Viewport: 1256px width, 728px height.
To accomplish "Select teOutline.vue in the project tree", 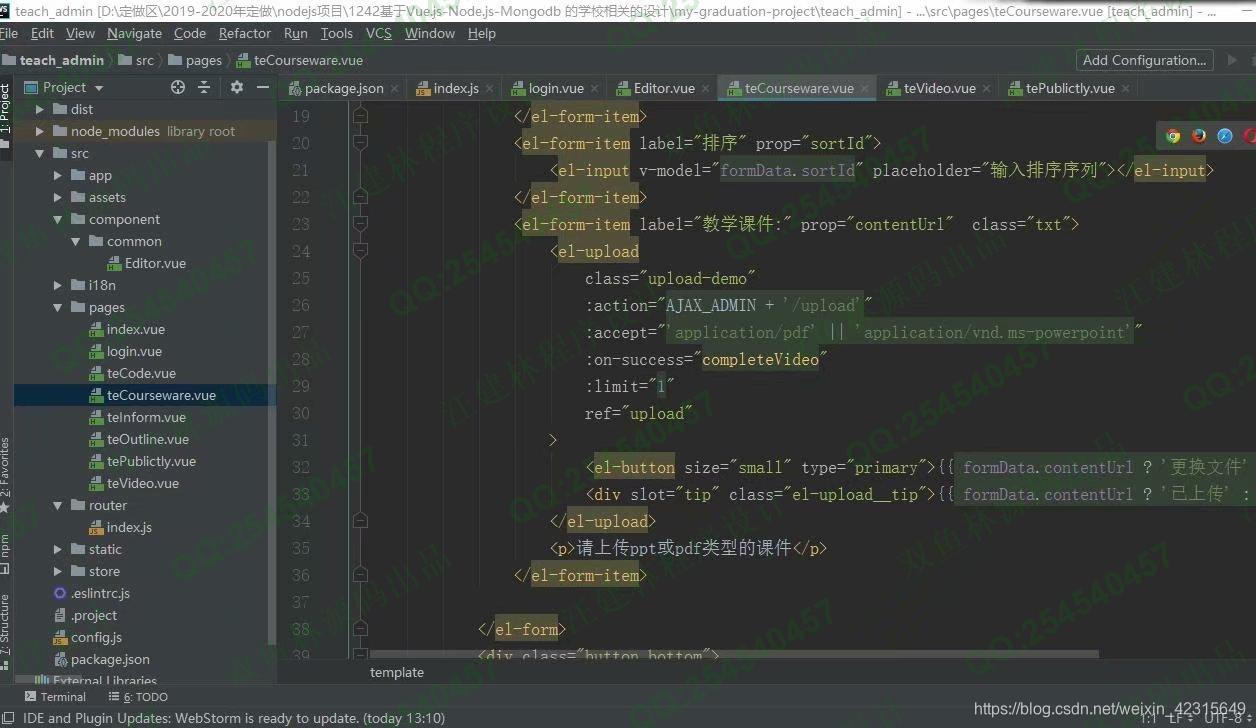I will (148, 439).
